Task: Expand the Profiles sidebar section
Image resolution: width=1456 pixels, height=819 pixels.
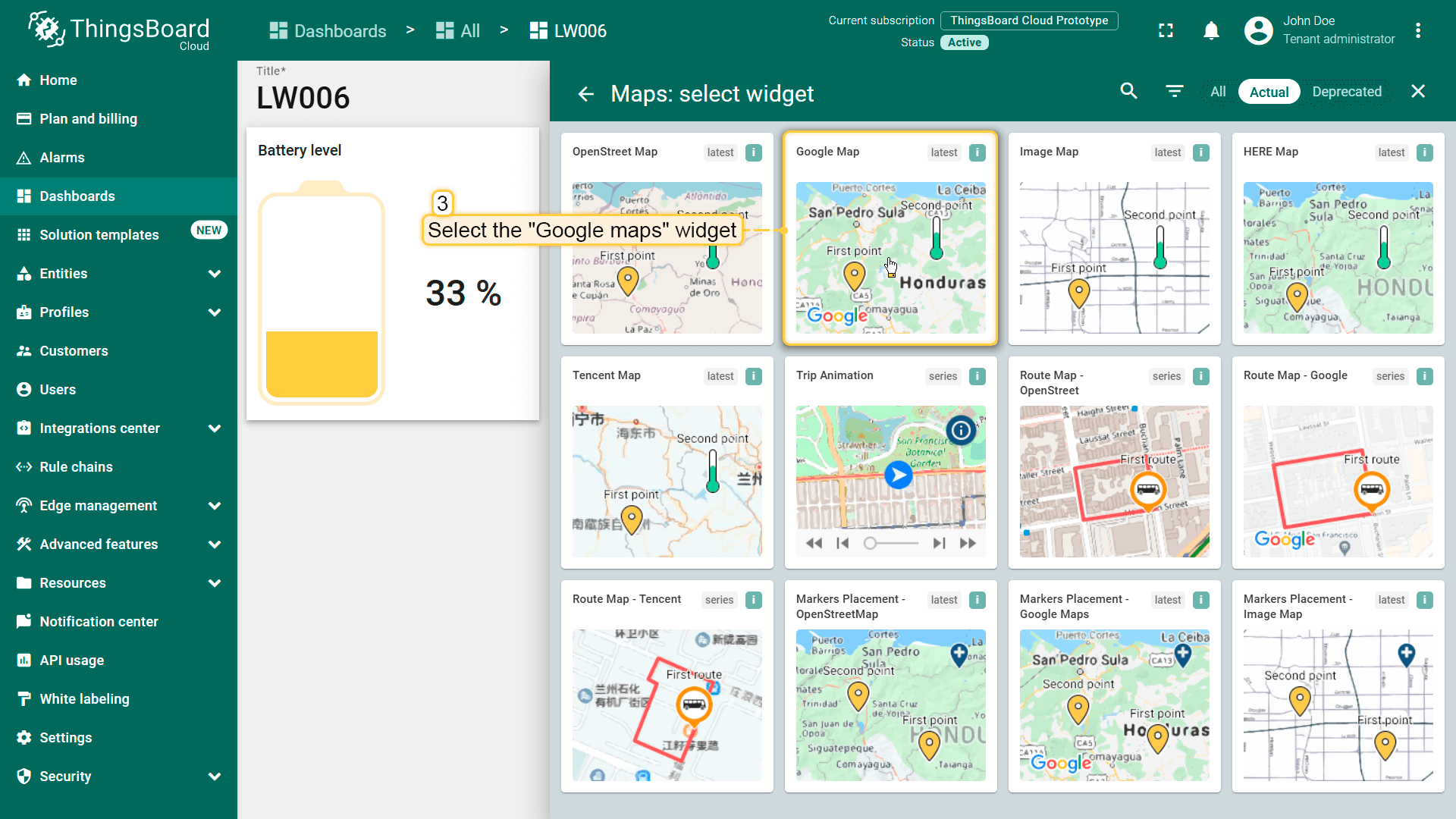Action: [215, 312]
